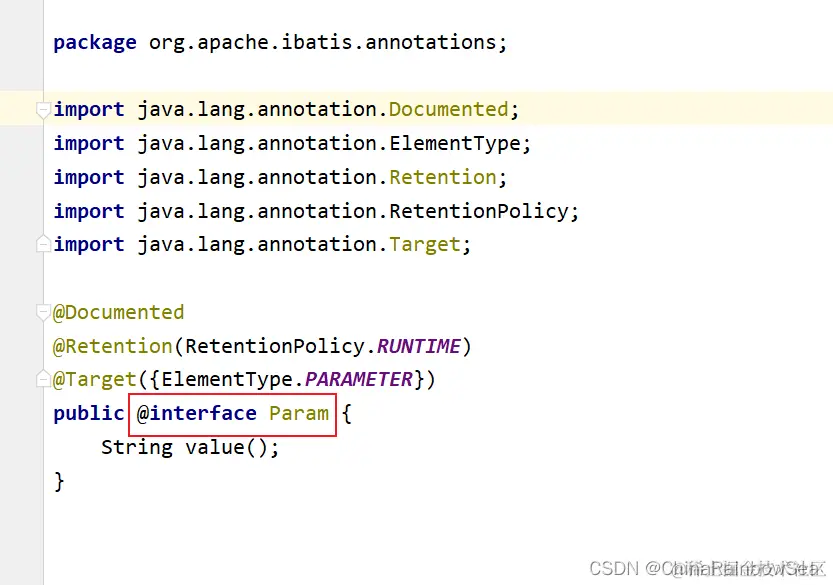This screenshot has height=585, width=833.
Task: Click the RUNTIME constant
Action: click(418, 346)
